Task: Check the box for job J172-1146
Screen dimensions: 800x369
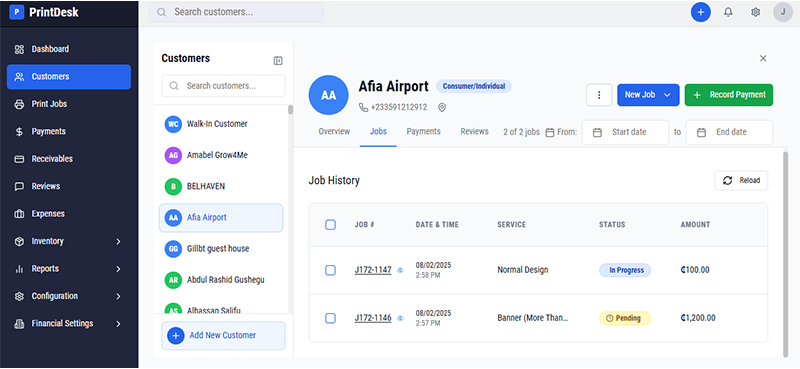Action: pos(330,318)
